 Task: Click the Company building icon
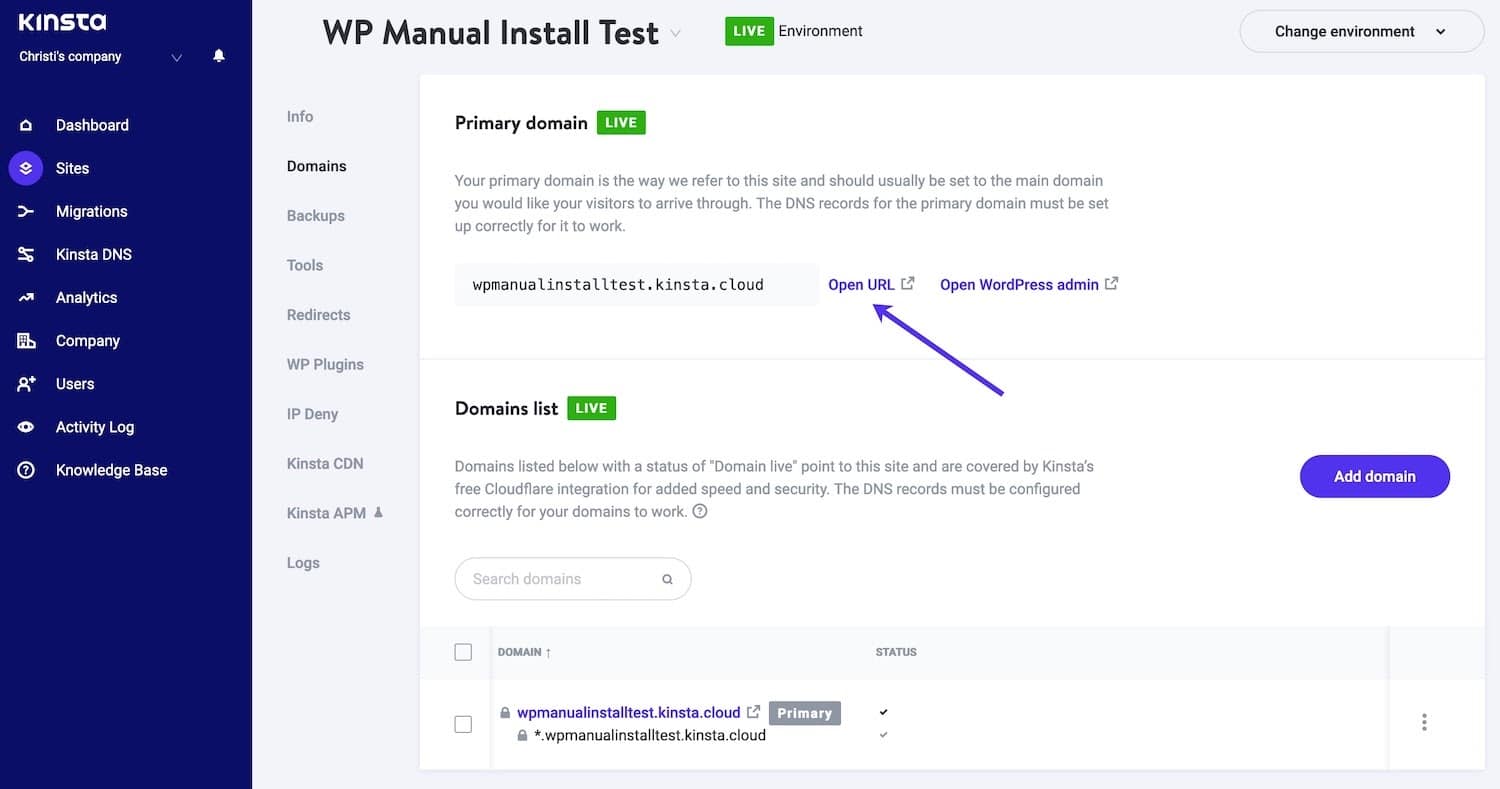[26, 340]
